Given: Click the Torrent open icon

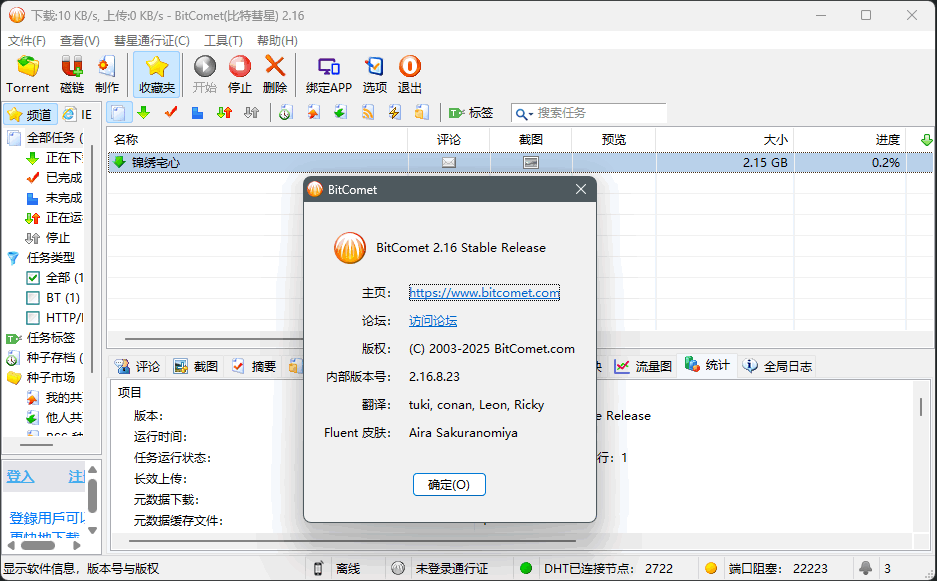Looking at the screenshot, I should [x=27, y=68].
